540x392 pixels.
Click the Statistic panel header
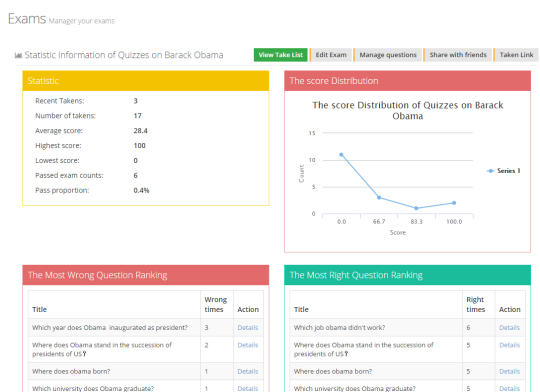pos(146,81)
